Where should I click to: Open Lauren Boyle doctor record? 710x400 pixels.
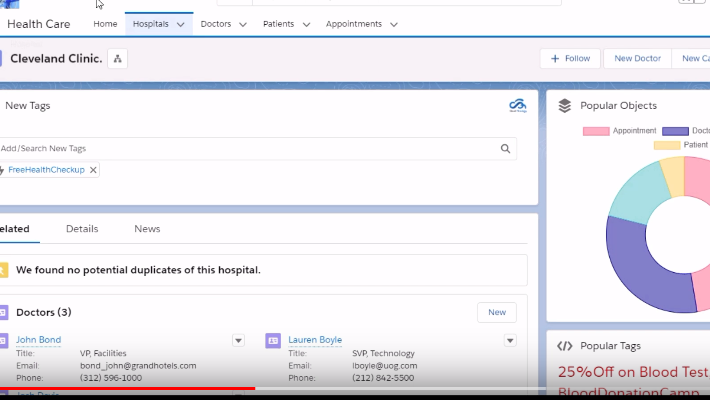tap(315, 340)
